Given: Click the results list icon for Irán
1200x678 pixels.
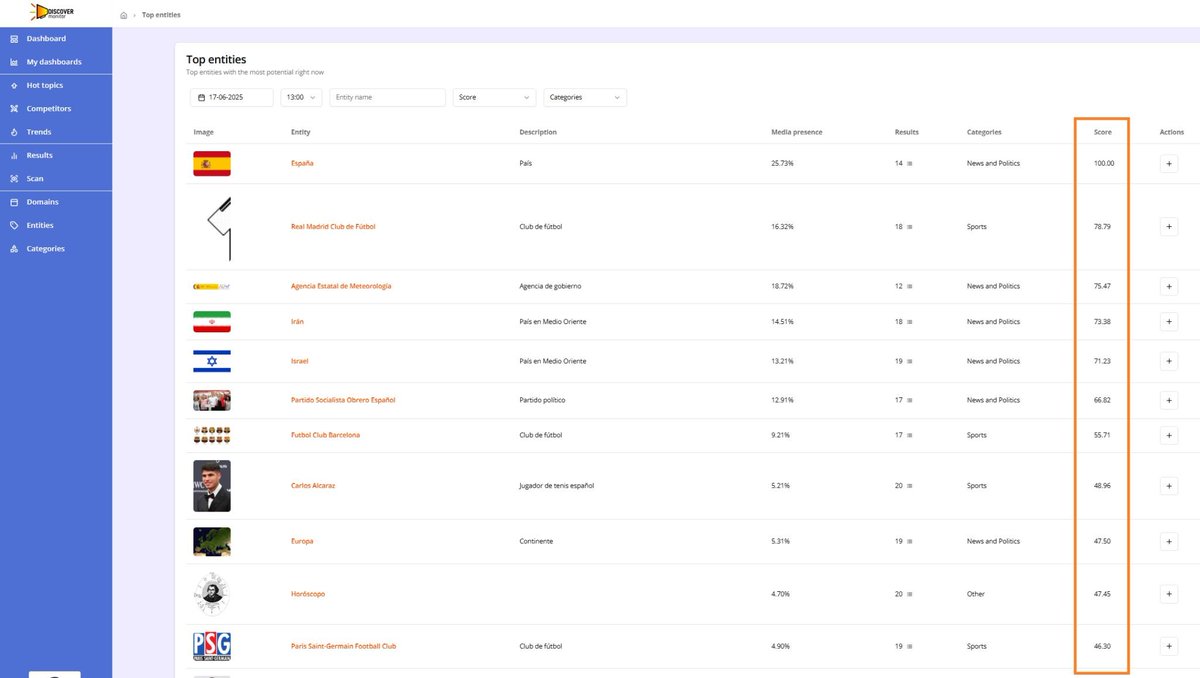Looking at the screenshot, I should pyautogui.click(x=910, y=322).
